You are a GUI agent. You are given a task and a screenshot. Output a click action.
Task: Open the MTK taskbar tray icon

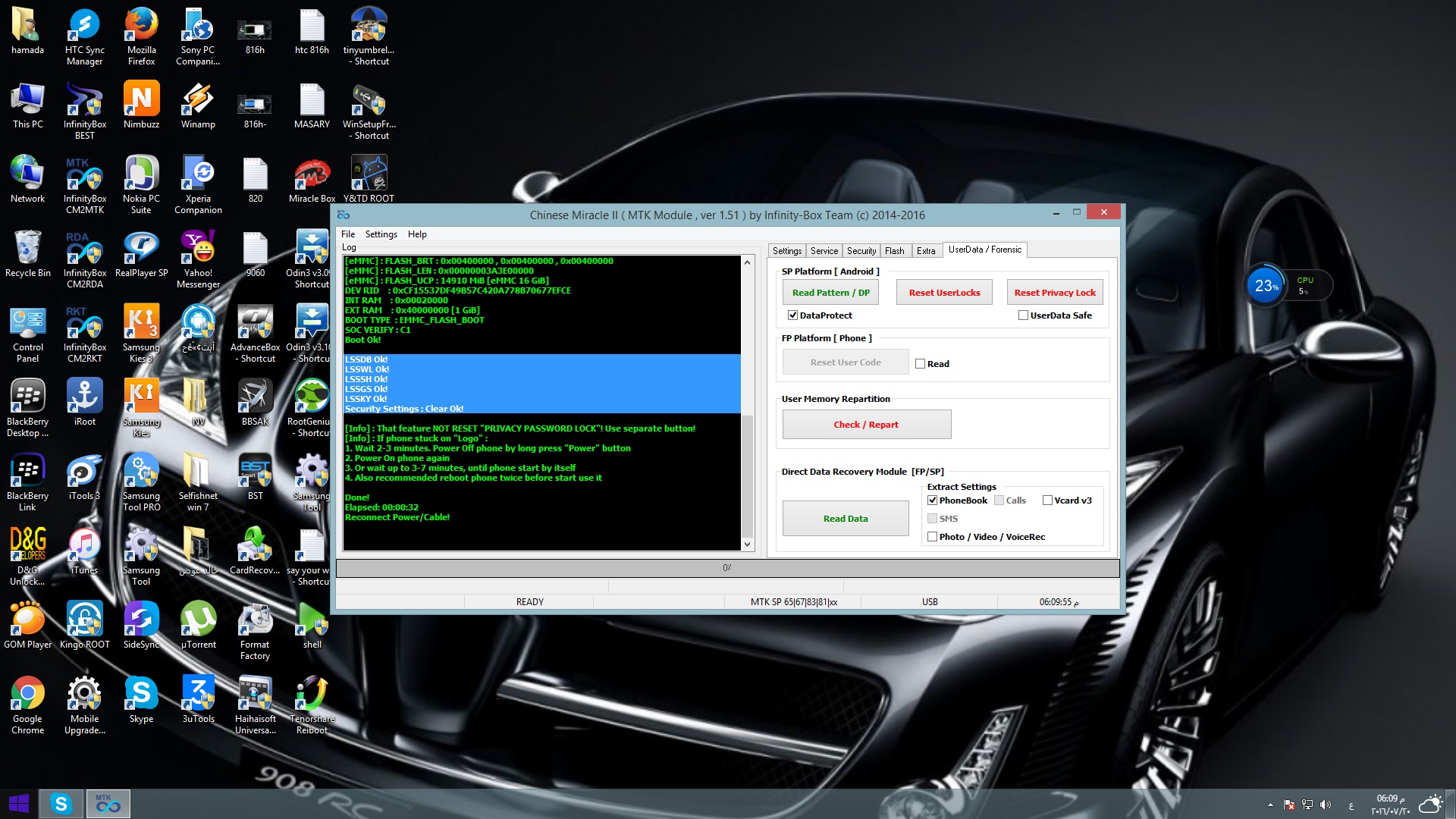pos(109,804)
